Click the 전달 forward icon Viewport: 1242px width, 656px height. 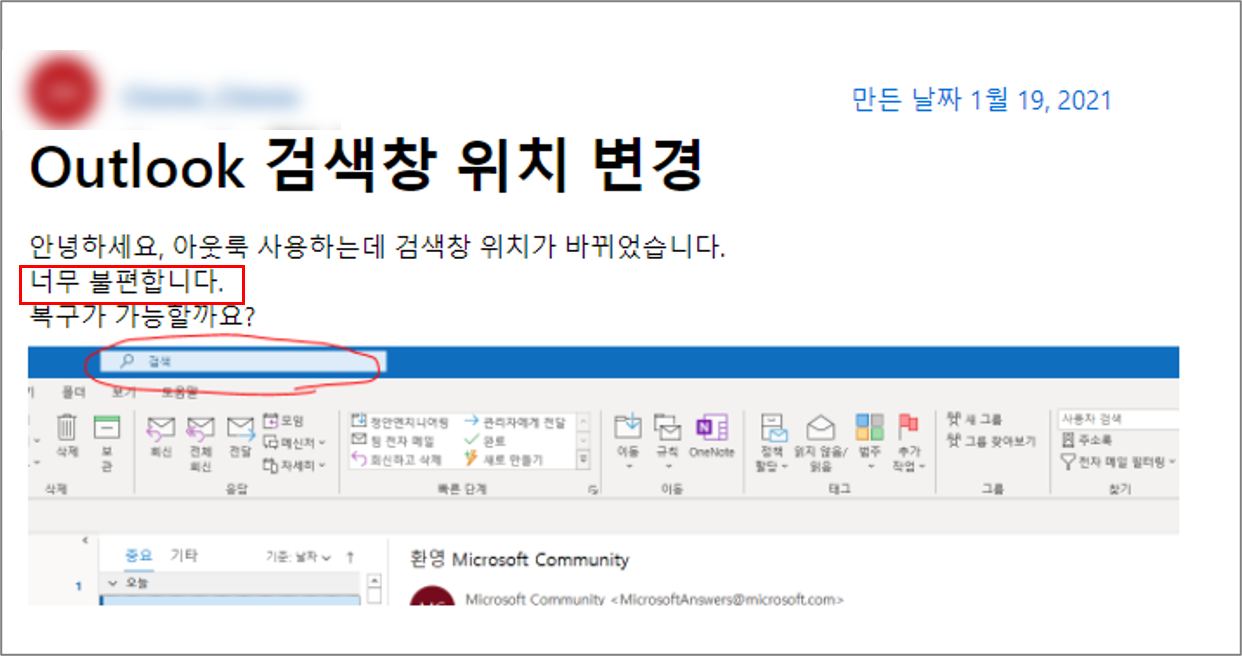click(x=240, y=428)
